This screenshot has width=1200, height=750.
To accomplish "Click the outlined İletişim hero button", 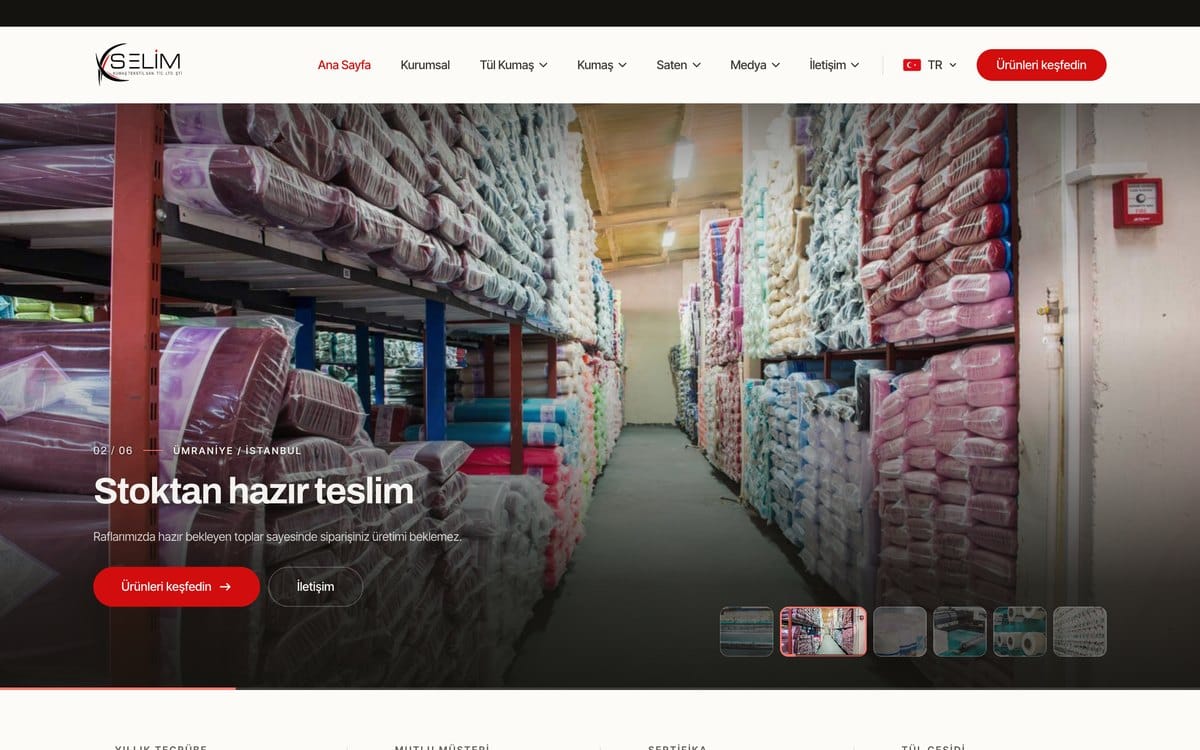I will click(315, 587).
